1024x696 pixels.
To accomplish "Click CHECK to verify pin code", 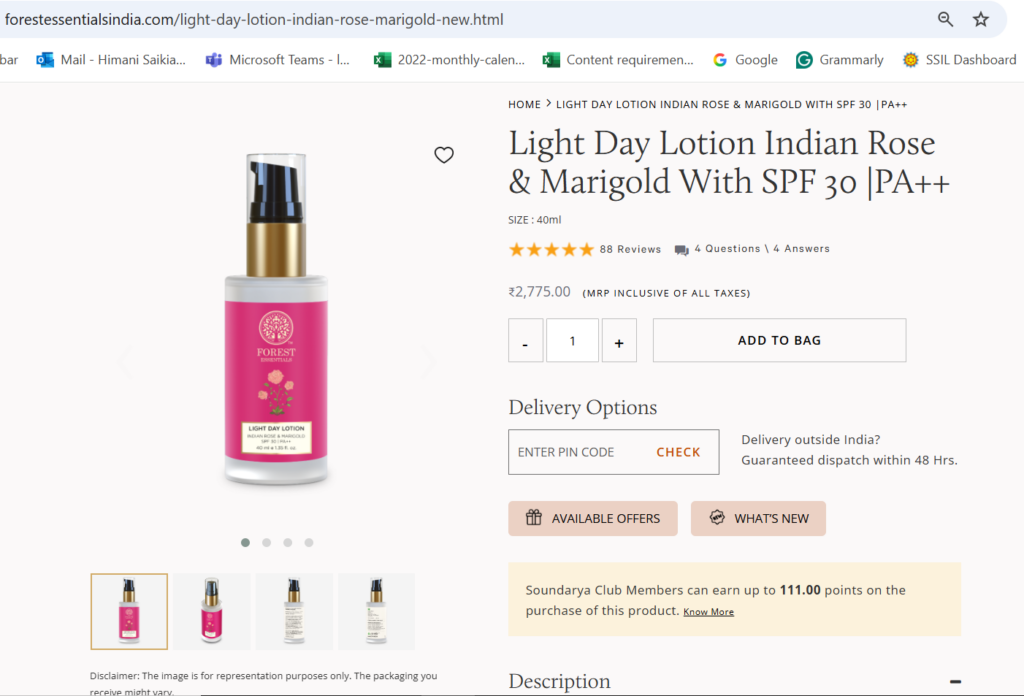I will pyautogui.click(x=678, y=452).
